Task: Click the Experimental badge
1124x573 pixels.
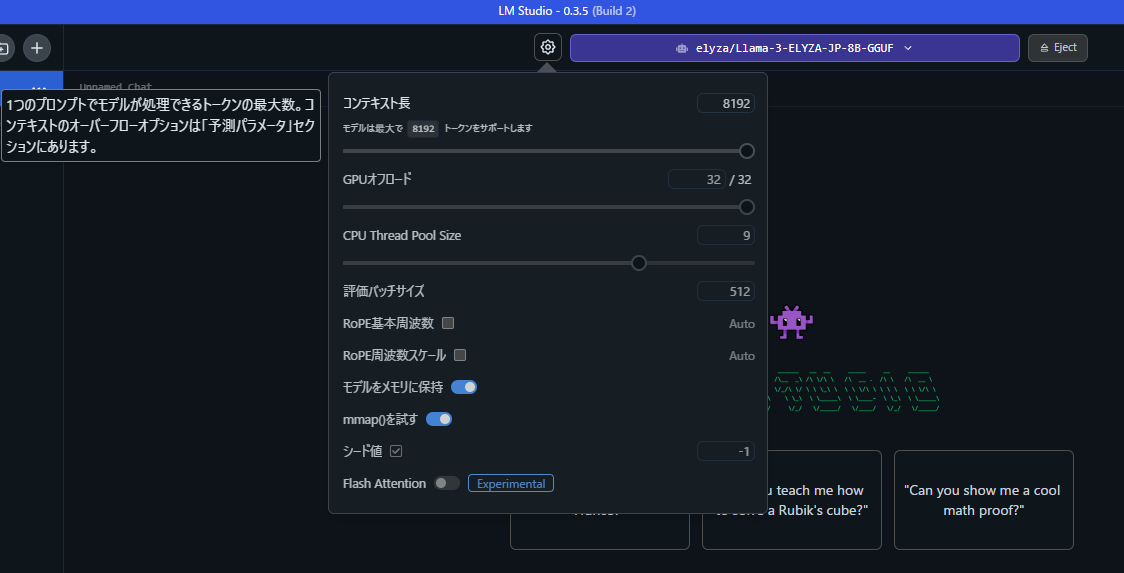Action: point(511,483)
